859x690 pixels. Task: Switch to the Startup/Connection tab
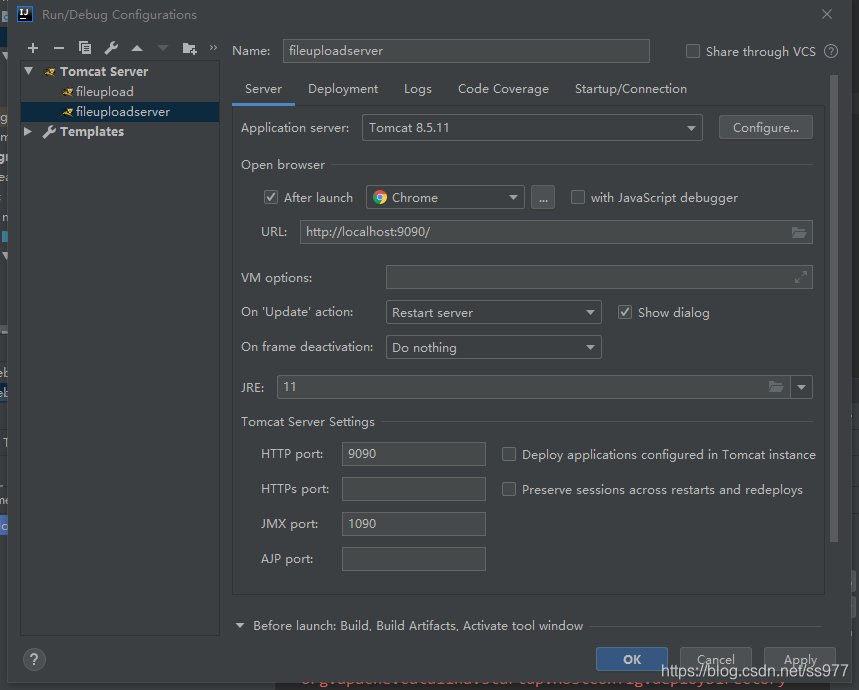pyautogui.click(x=631, y=89)
